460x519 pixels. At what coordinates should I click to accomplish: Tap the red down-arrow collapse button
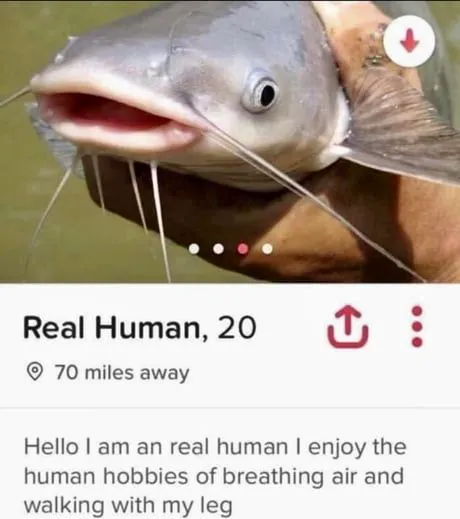[x=409, y=41]
